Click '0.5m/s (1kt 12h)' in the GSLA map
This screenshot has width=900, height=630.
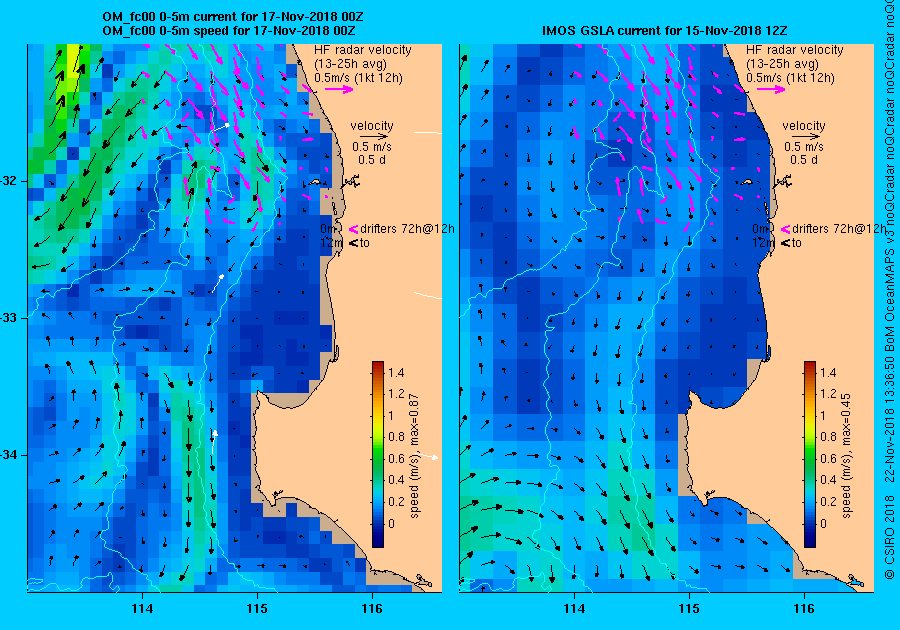[790, 78]
